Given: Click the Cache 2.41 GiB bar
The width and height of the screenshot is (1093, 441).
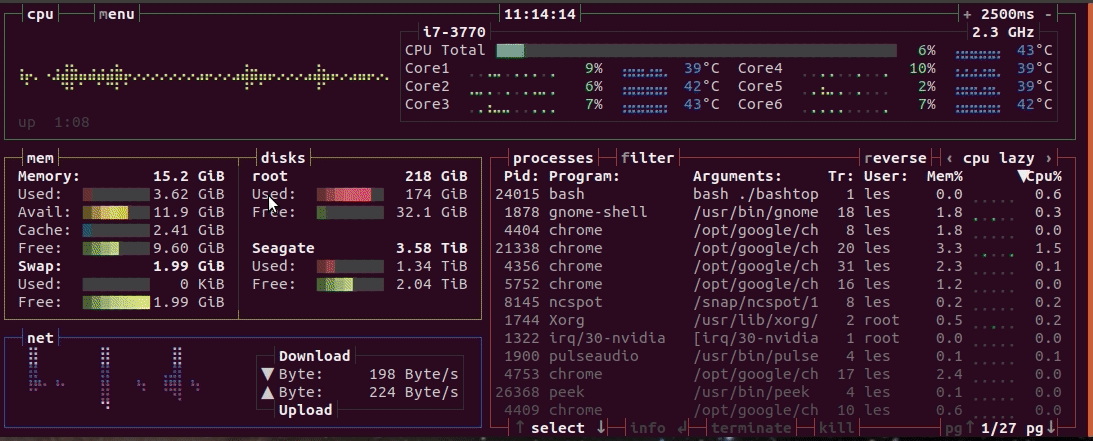Looking at the screenshot, I should (x=116, y=231).
